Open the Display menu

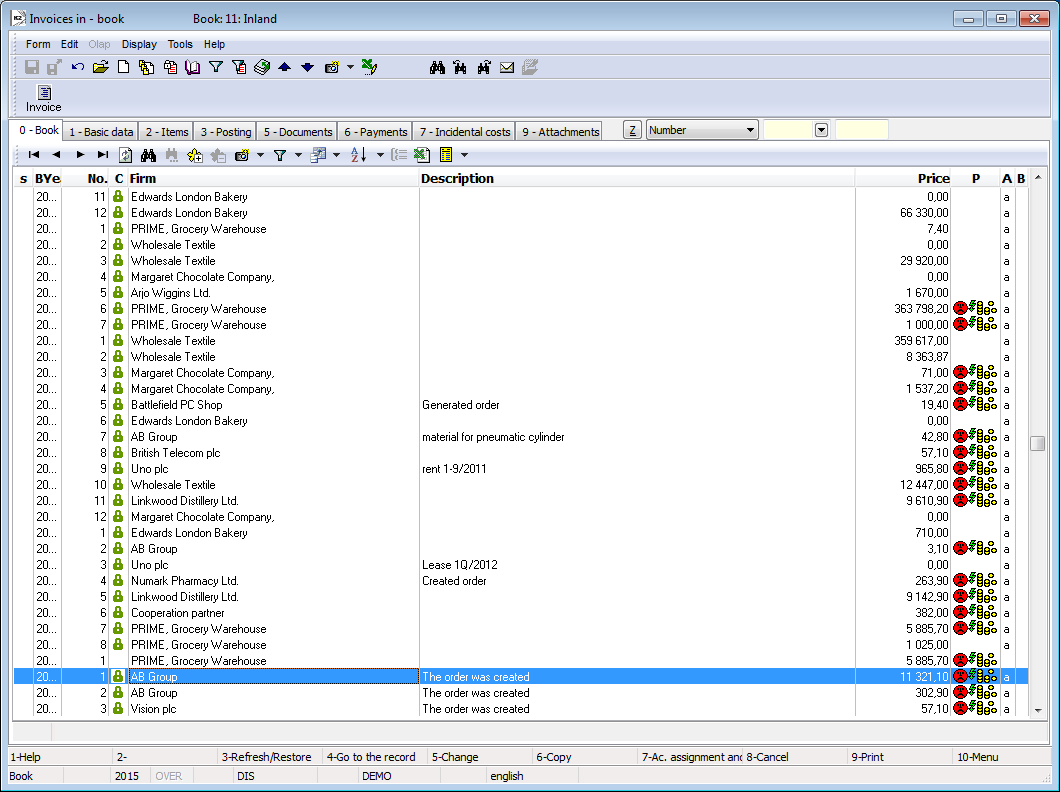[x=139, y=44]
